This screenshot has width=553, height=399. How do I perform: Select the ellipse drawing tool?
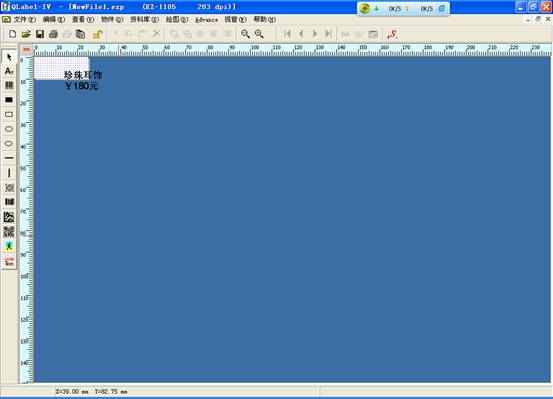(x=9, y=143)
